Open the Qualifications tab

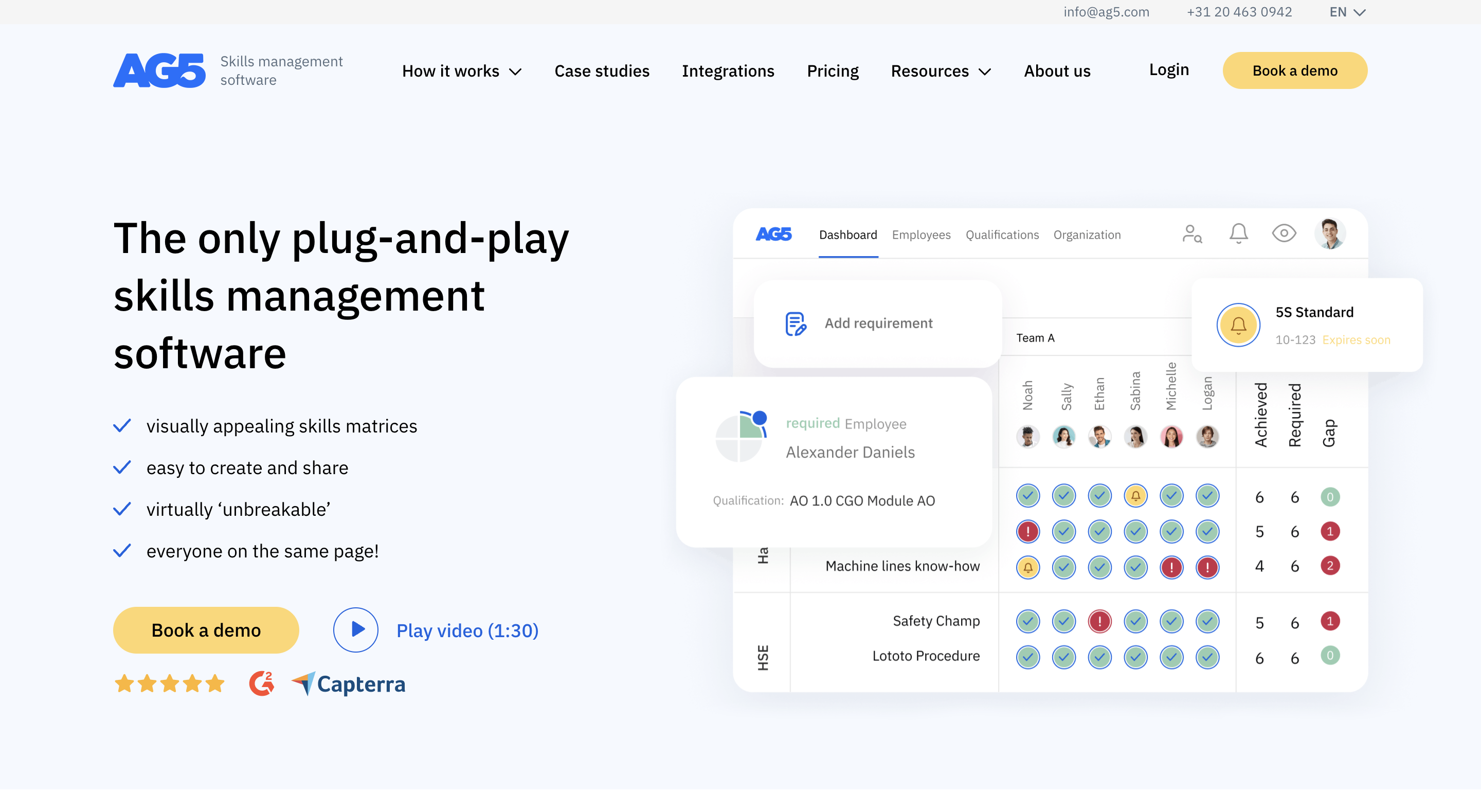click(x=1002, y=234)
